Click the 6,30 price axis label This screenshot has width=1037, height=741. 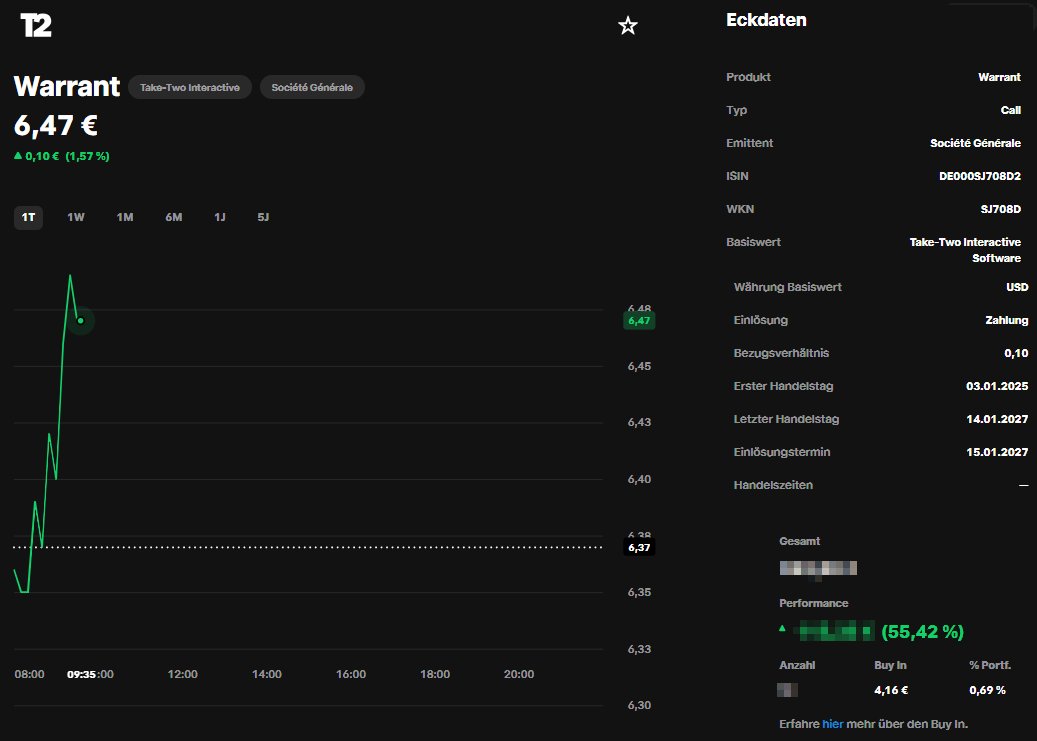click(x=639, y=705)
